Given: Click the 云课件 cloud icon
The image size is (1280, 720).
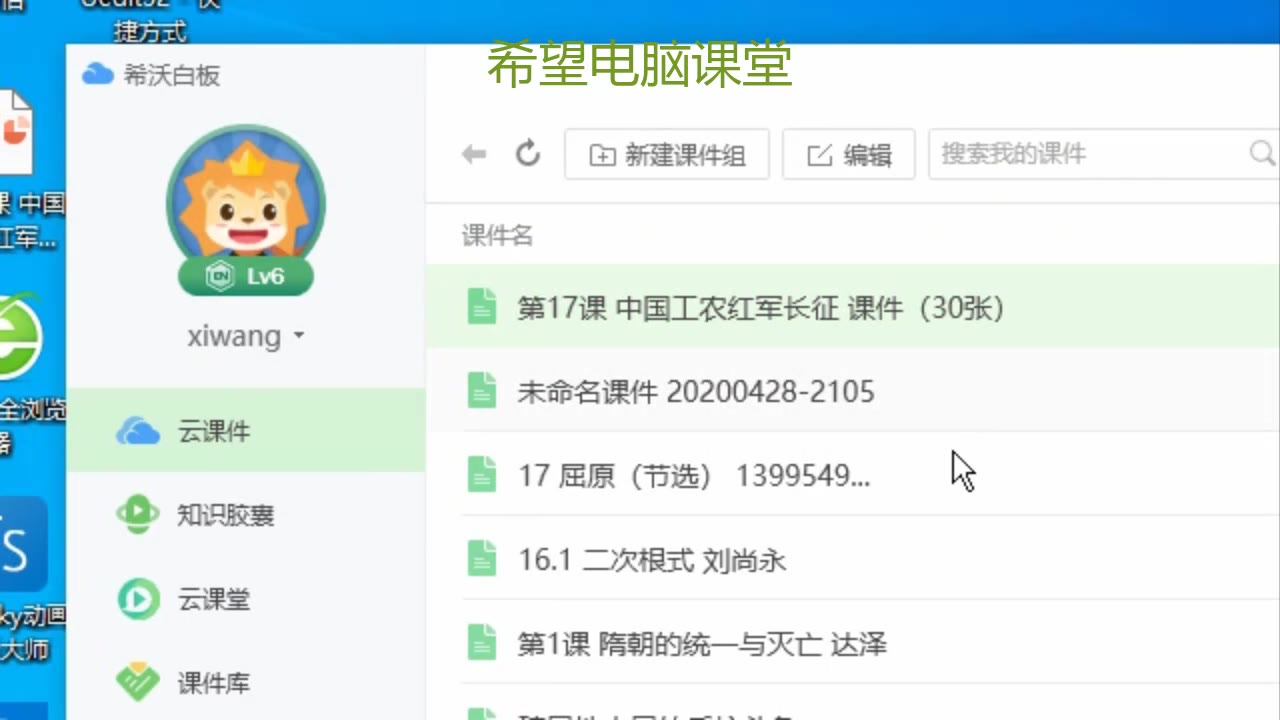Looking at the screenshot, I should pyautogui.click(x=138, y=431).
